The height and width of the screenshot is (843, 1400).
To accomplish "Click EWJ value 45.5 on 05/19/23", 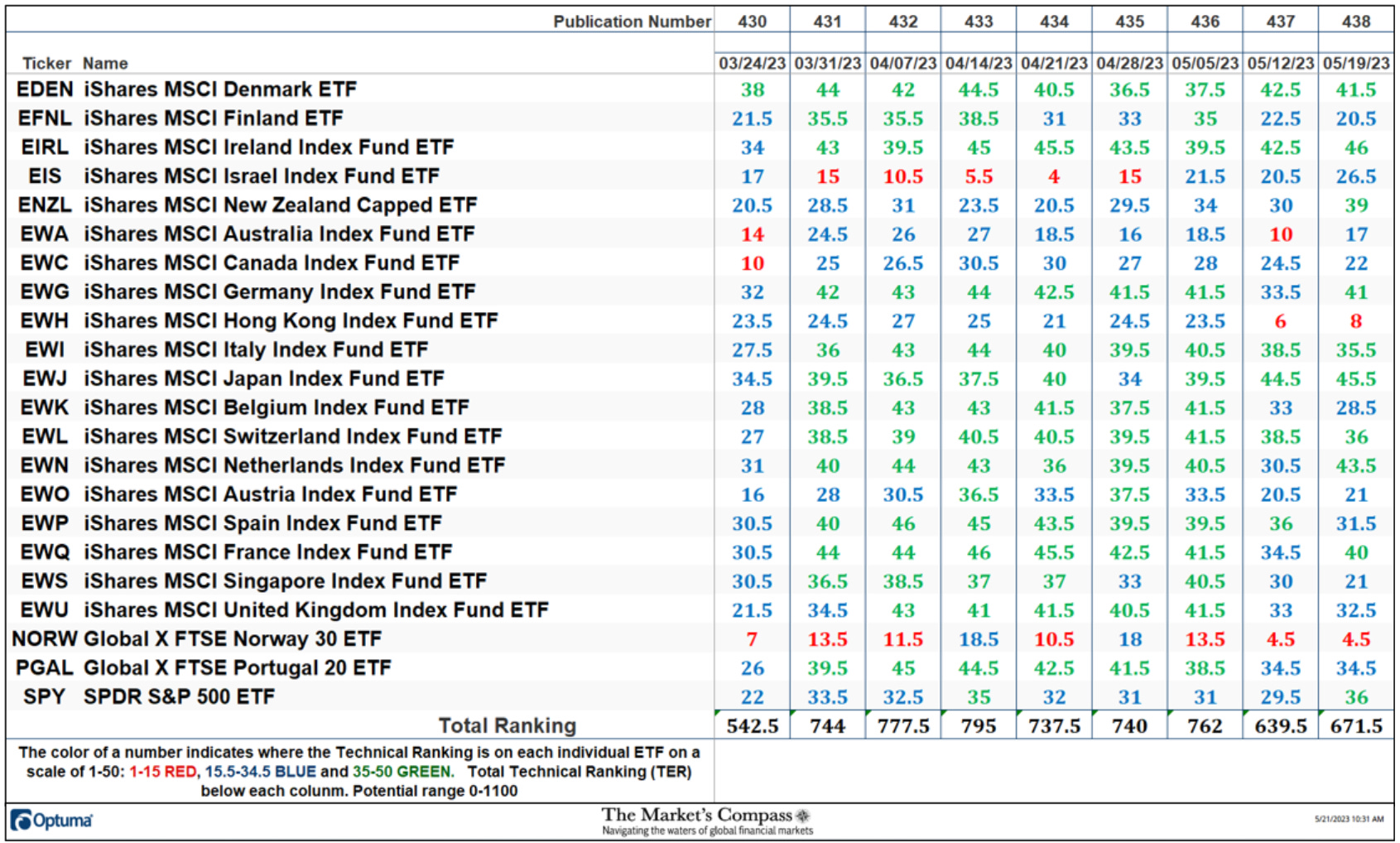I will coord(1356,379).
